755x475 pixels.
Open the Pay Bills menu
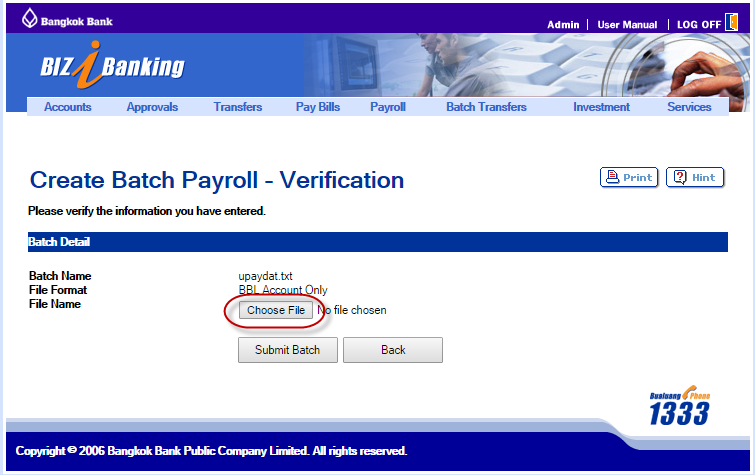pos(318,107)
